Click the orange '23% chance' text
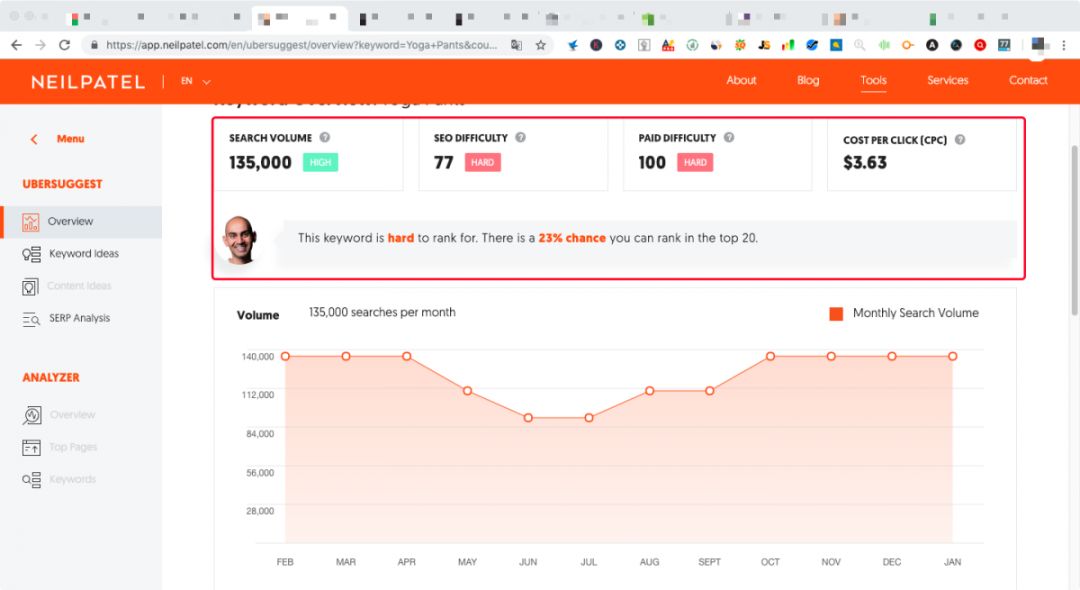The width and height of the screenshot is (1080, 590). [x=572, y=238]
